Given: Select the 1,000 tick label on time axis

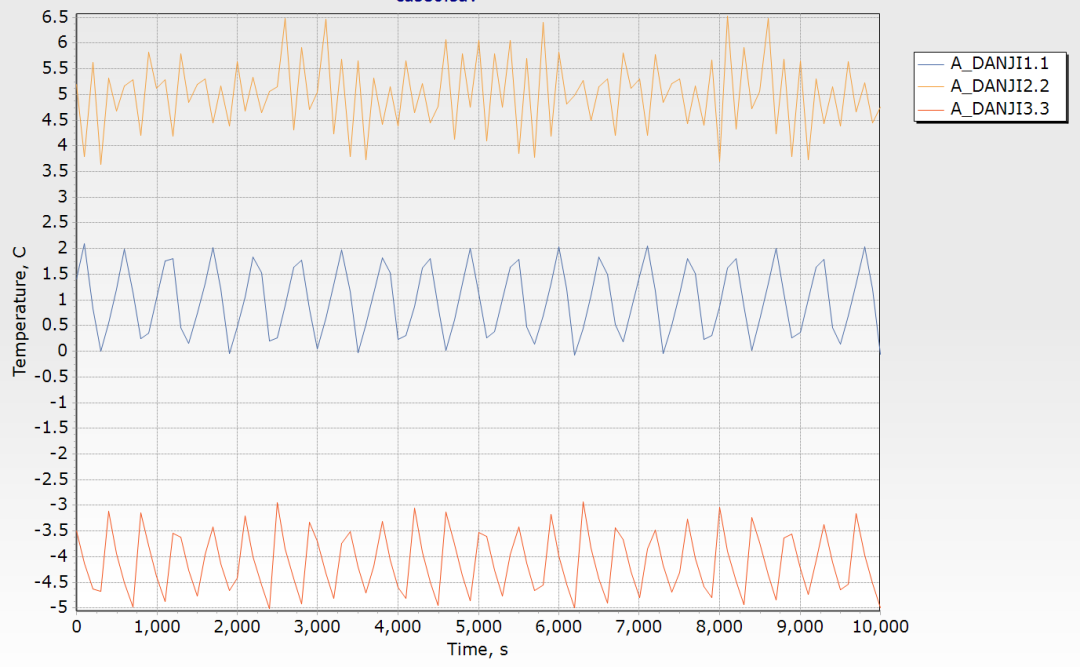Looking at the screenshot, I should pos(157,627).
